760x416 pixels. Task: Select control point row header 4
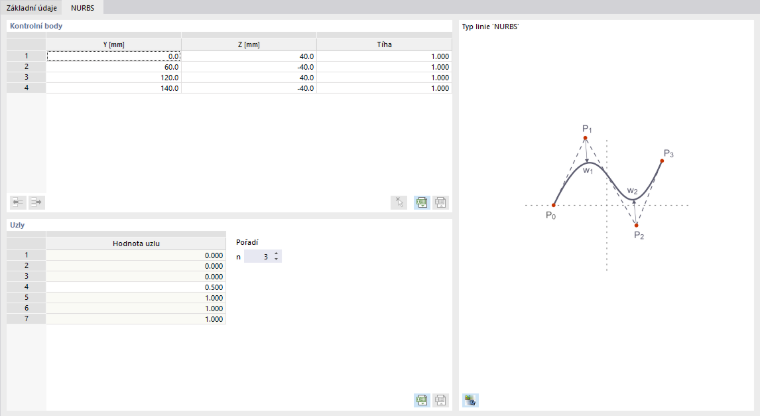click(x=26, y=88)
